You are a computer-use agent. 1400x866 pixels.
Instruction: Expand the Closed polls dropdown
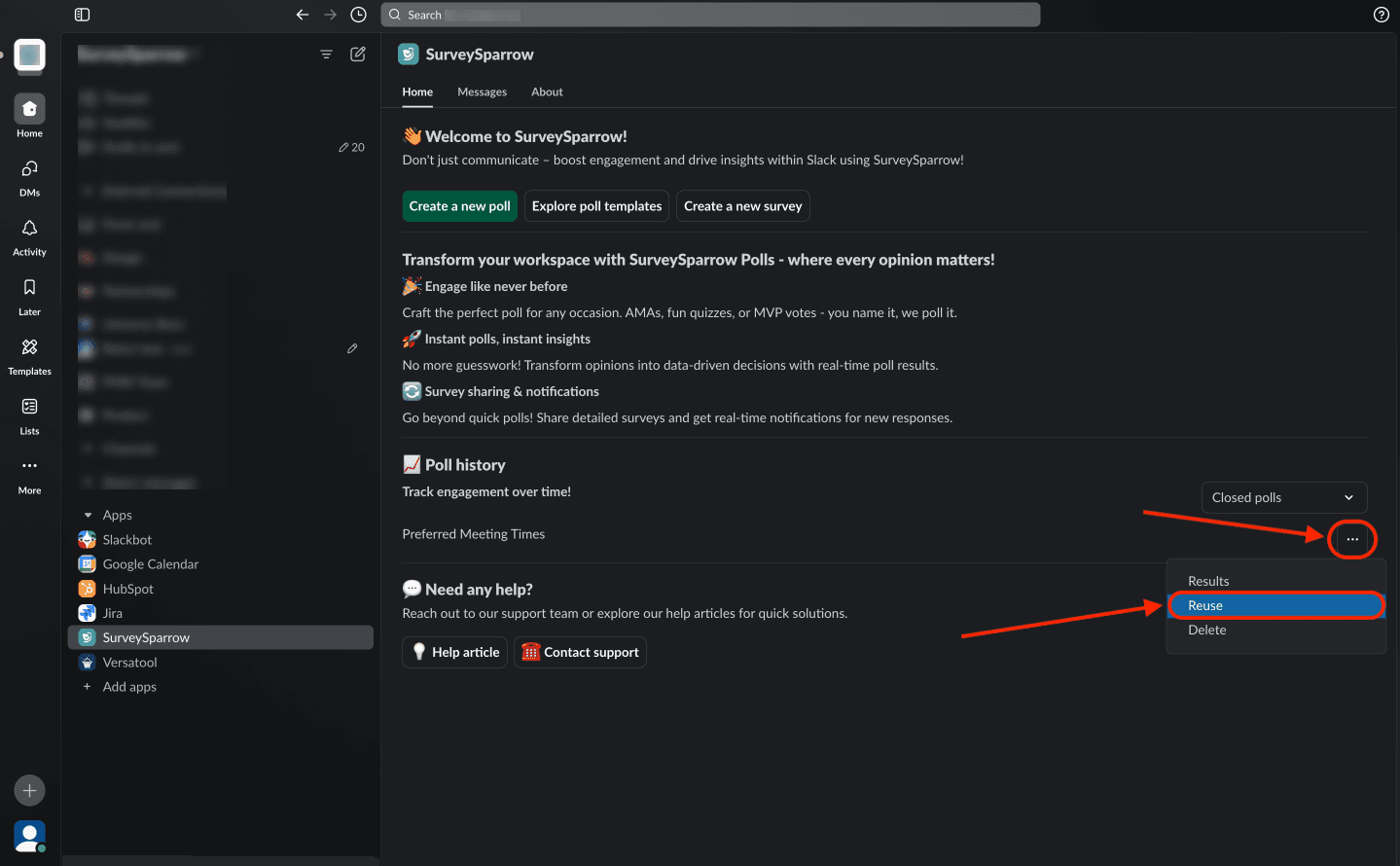click(x=1283, y=497)
